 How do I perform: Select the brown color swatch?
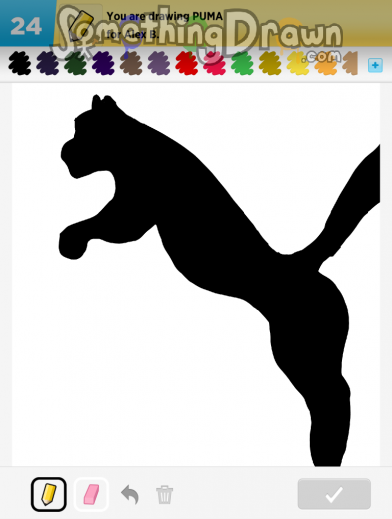tap(131, 63)
